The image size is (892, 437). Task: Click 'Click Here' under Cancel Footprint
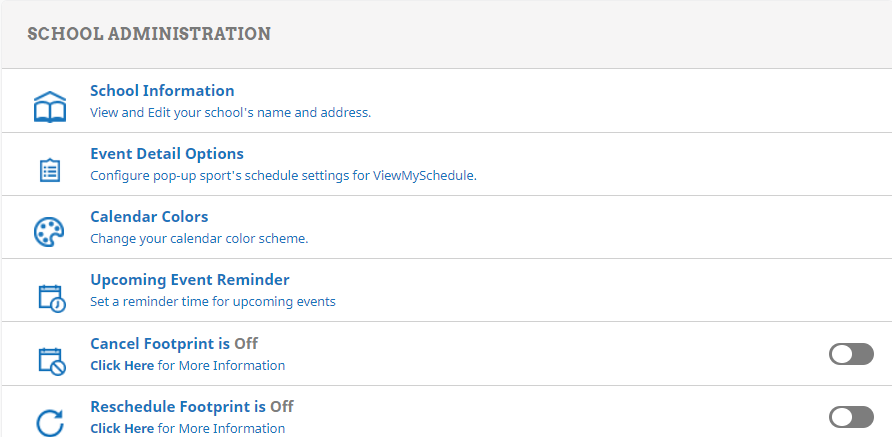pos(122,366)
